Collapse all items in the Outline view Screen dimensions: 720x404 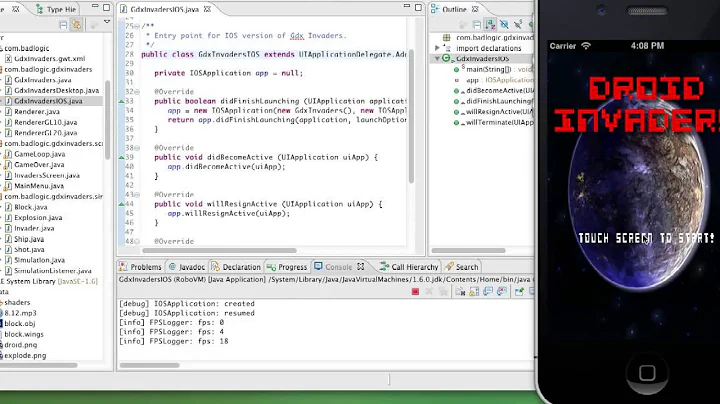click(x=477, y=24)
